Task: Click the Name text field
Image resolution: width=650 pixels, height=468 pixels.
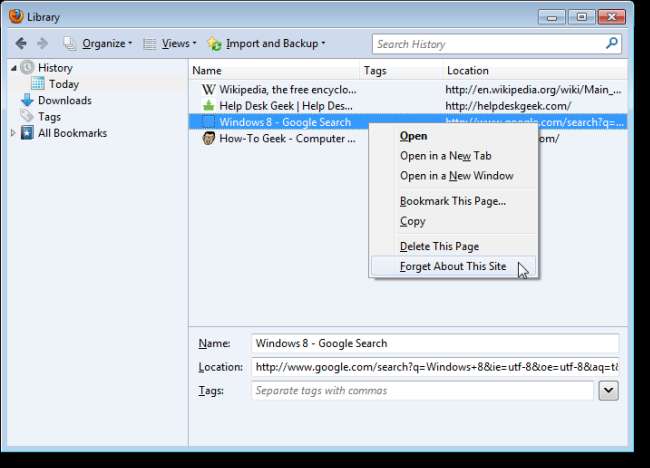Action: [435, 343]
